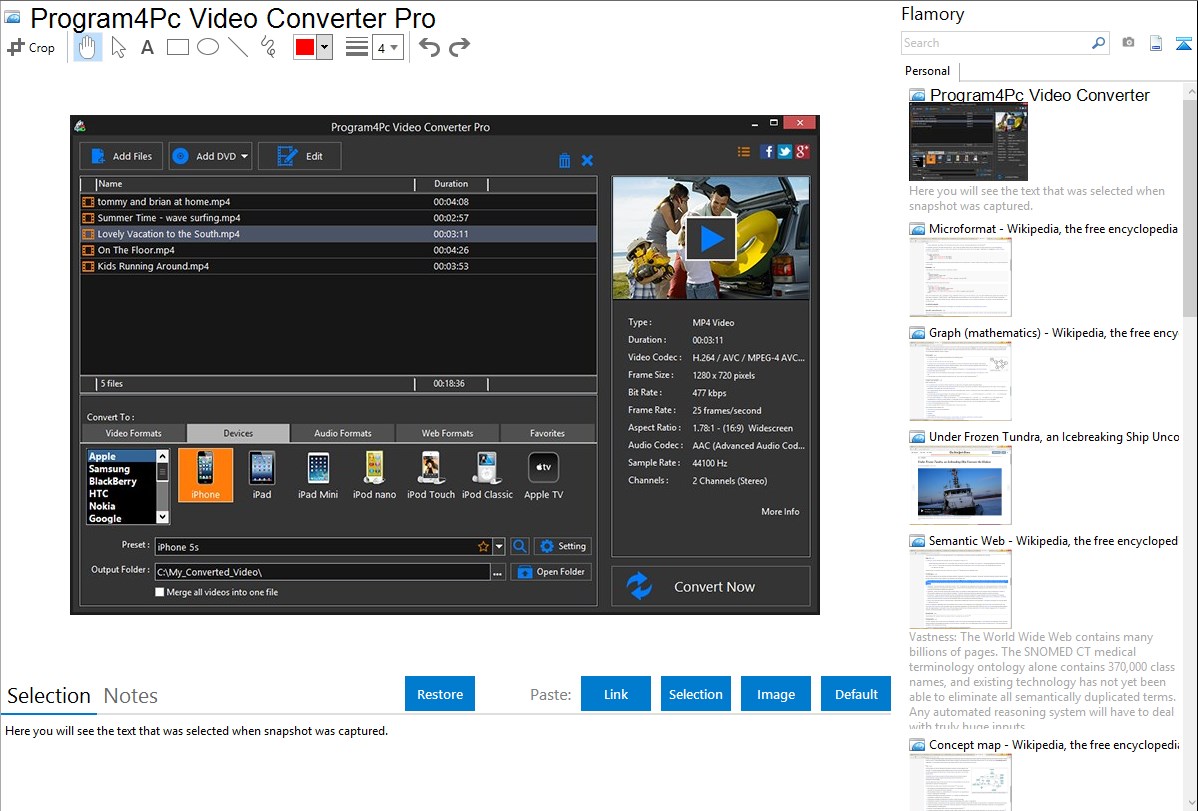This screenshot has height=811, width=1198.
Task: Open the Facebook share icon
Action: click(x=767, y=151)
